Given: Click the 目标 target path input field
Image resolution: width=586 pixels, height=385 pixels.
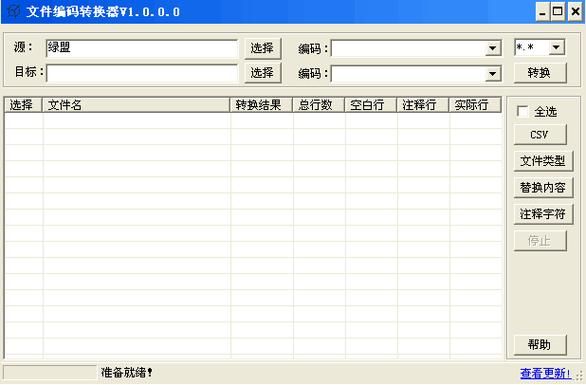Looking at the screenshot, I should 142,73.
